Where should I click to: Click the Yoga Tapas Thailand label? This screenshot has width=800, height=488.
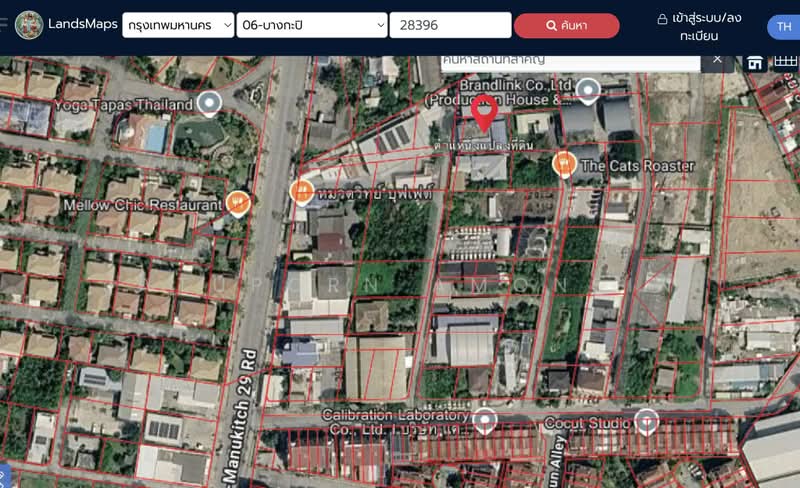123,105
